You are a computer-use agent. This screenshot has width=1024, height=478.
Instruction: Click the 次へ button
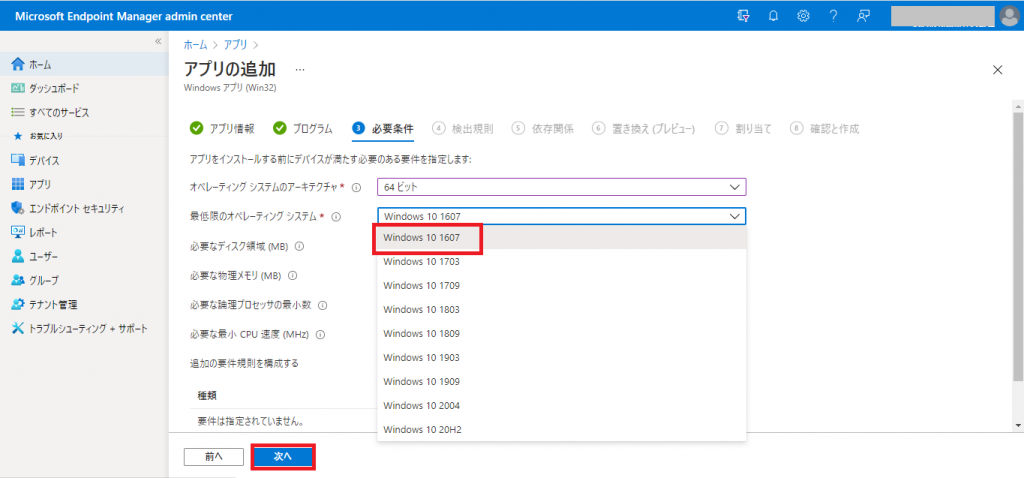(283, 457)
